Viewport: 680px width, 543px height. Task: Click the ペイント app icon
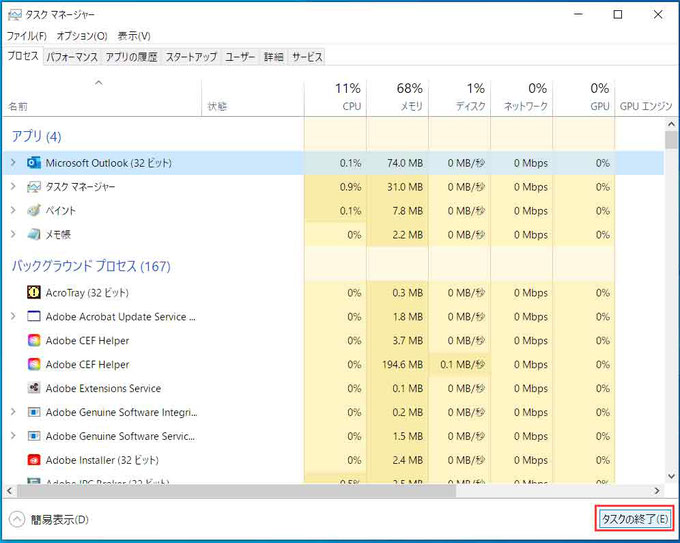[x=34, y=210]
